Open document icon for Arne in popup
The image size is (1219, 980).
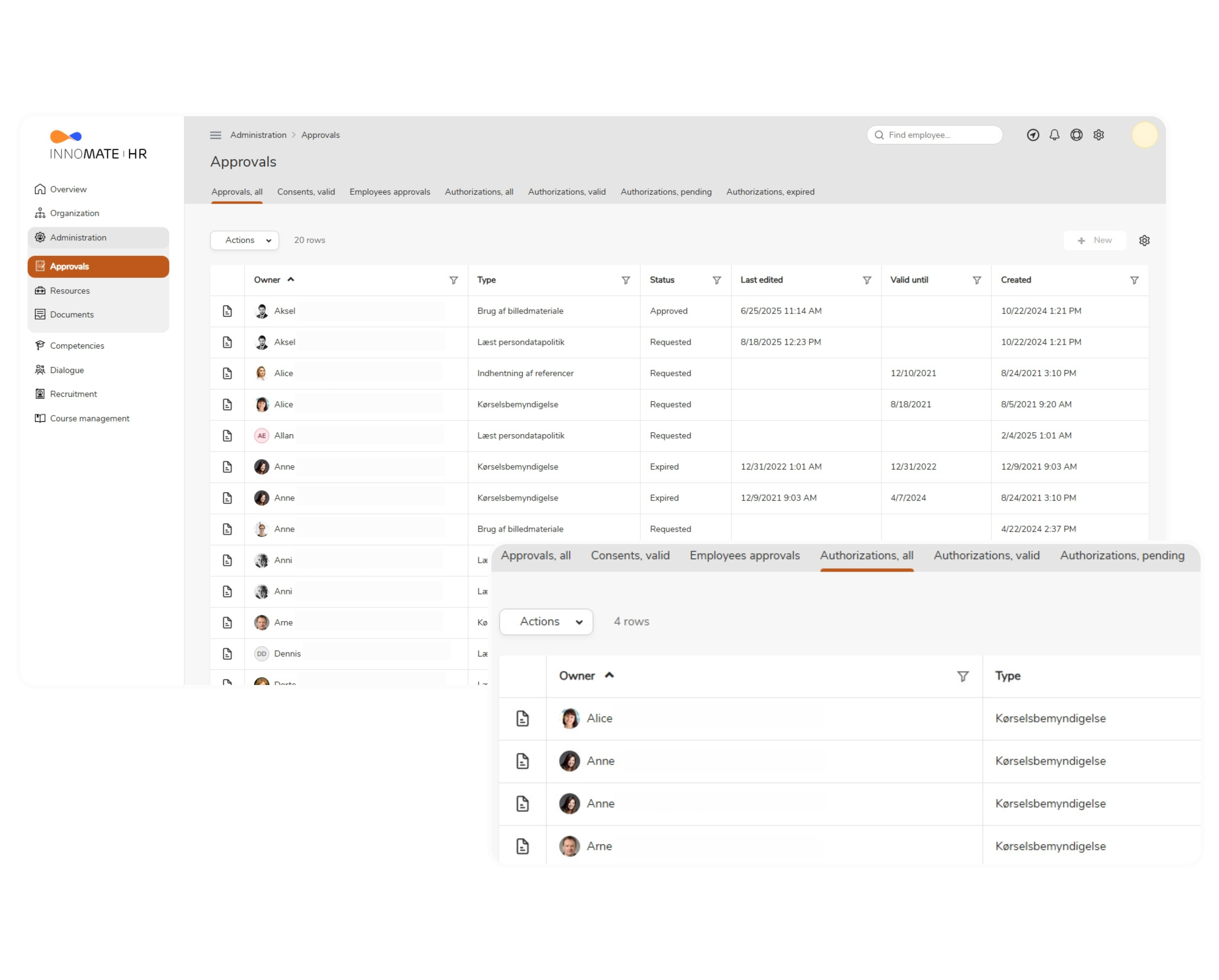[x=522, y=846]
